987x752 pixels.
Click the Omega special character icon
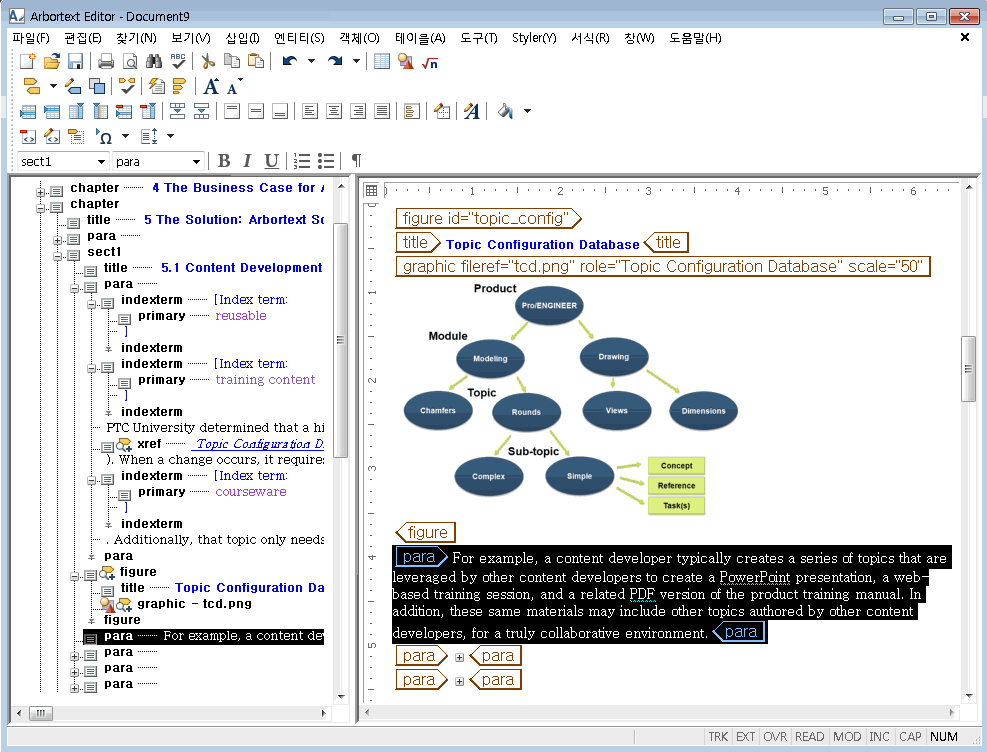104,137
